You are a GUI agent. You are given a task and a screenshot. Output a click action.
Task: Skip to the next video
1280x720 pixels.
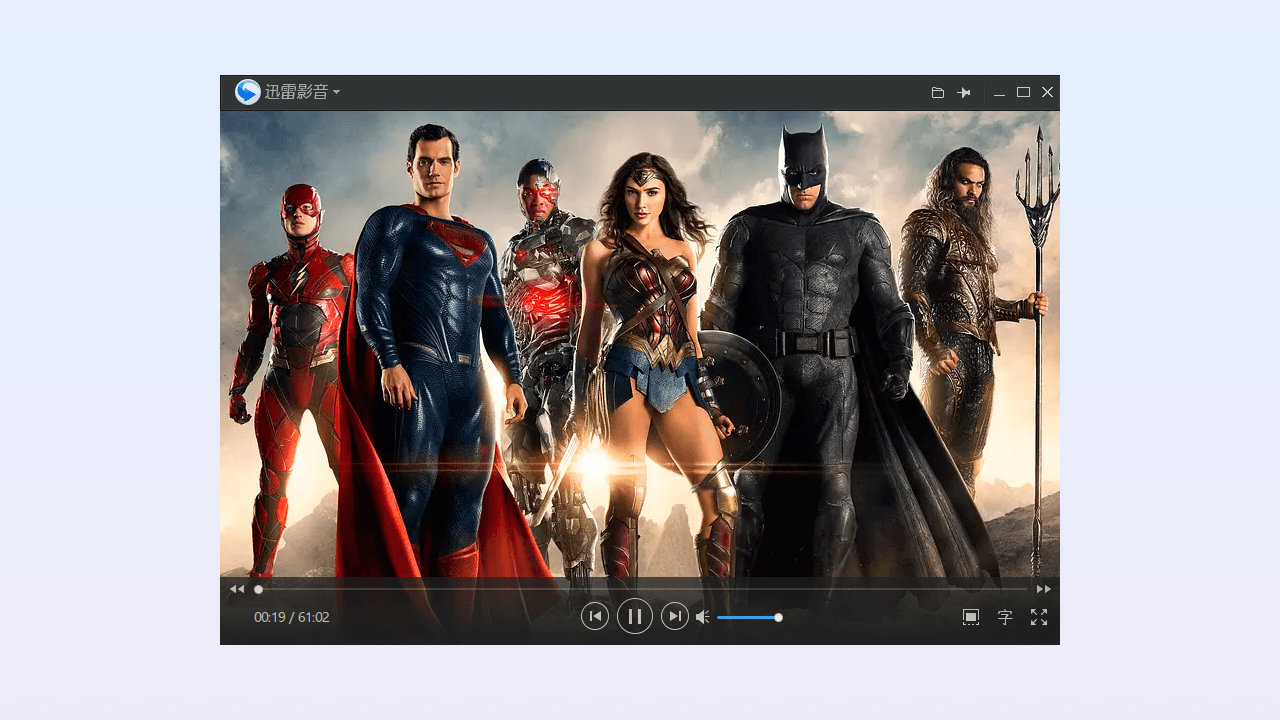[x=675, y=617]
